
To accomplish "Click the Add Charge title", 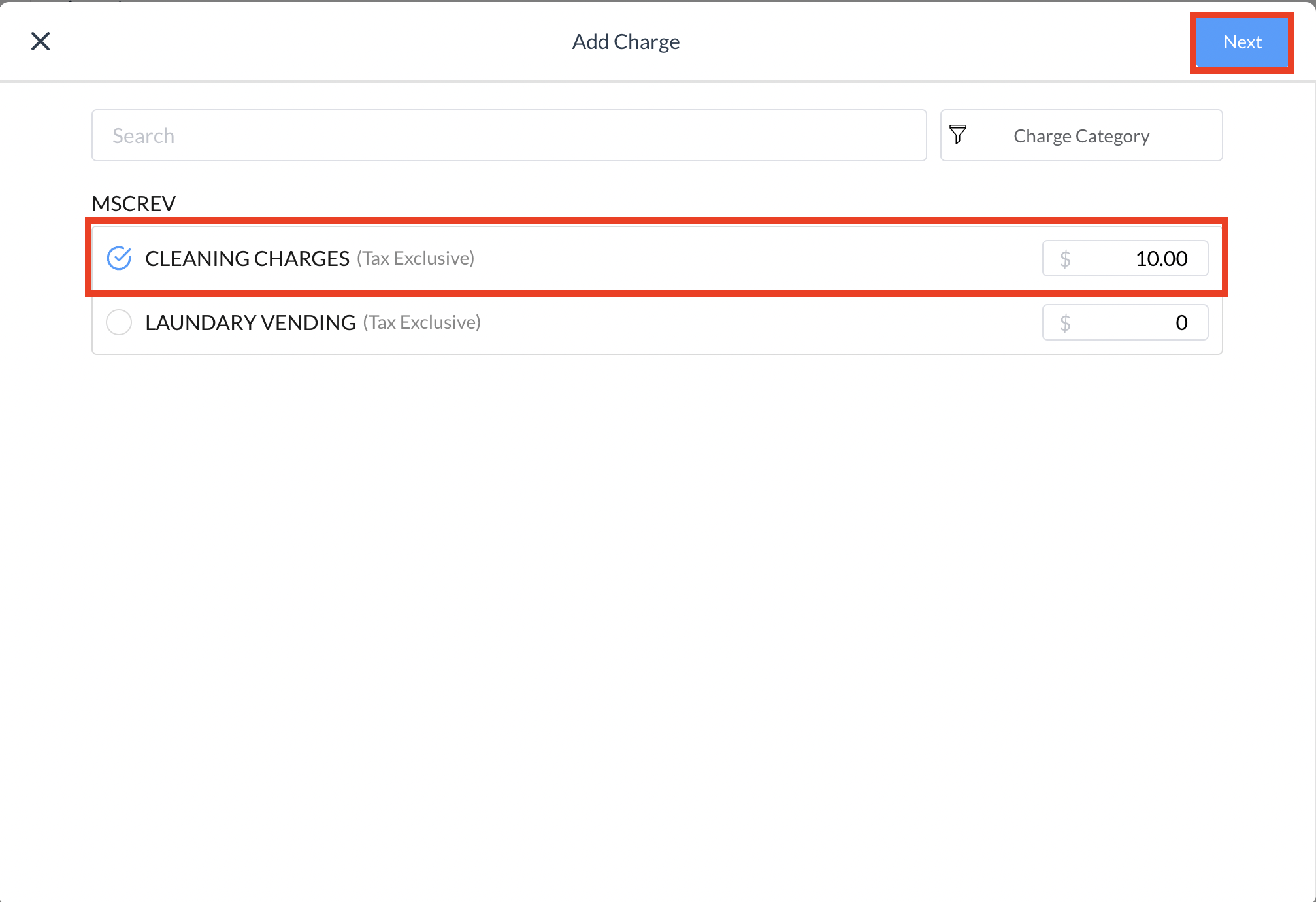I will (625, 42).
